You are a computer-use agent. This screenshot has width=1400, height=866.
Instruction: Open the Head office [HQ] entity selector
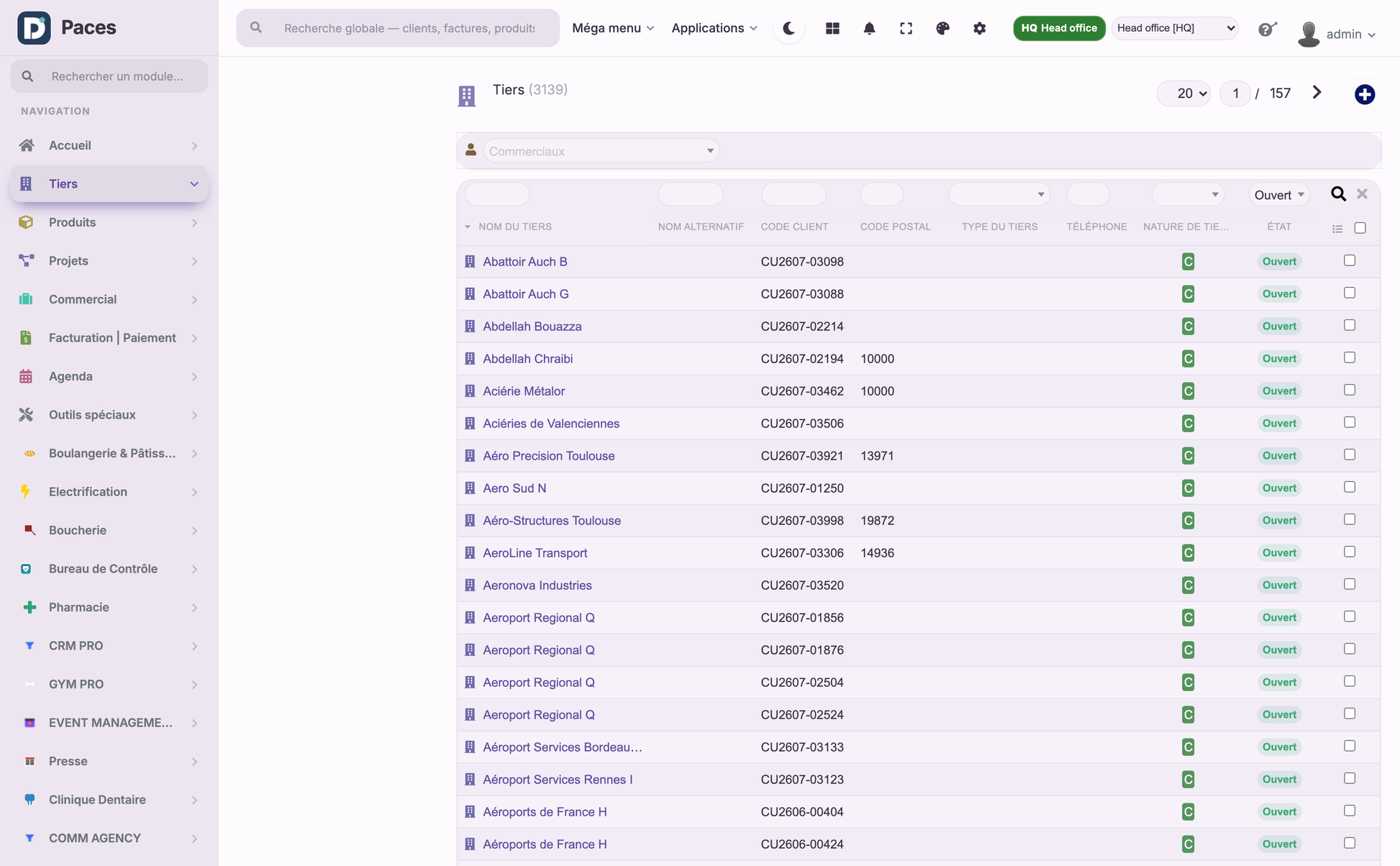(x=1175, y=28)
